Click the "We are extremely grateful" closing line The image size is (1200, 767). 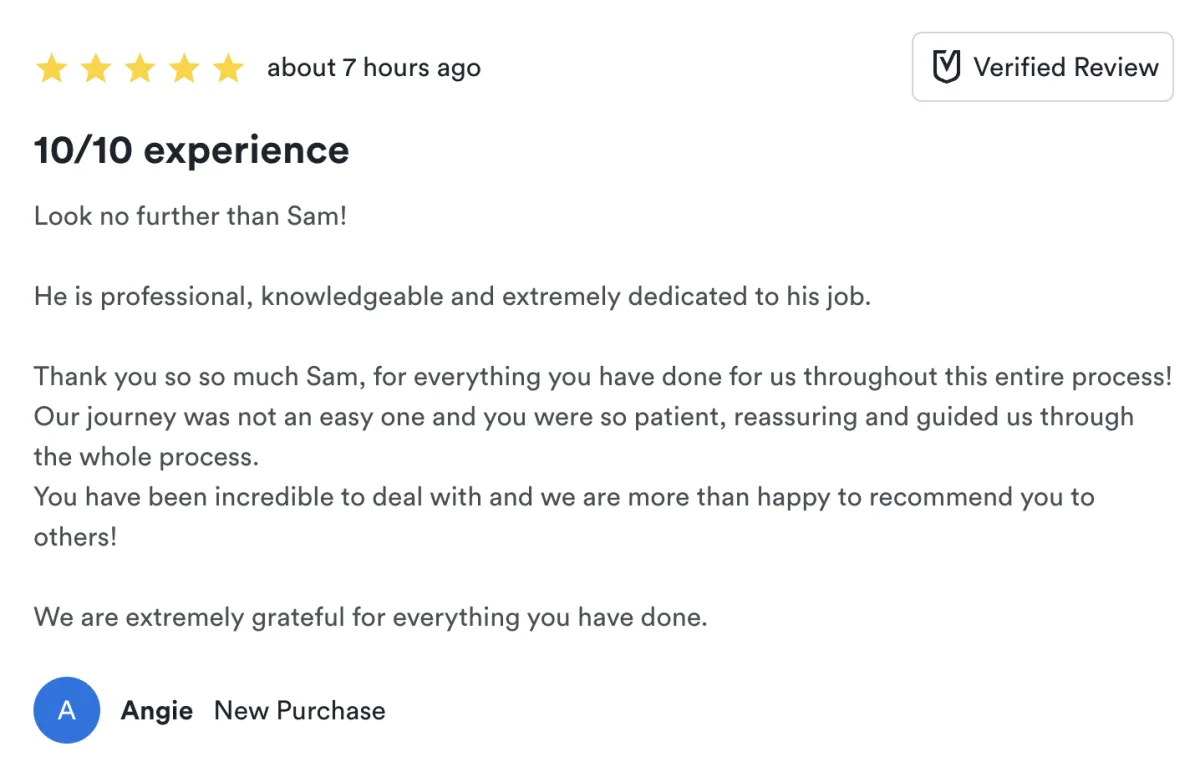[370, 617]
